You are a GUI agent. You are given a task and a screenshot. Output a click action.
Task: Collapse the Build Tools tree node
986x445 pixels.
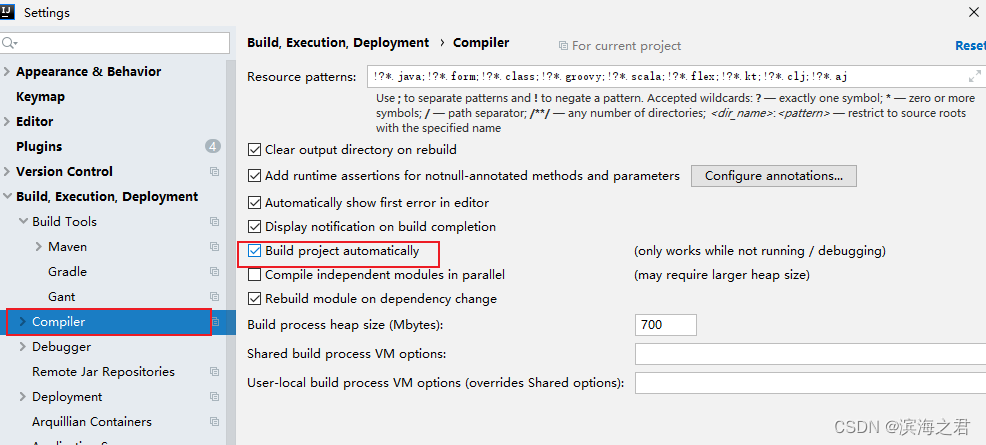(23, 221)
